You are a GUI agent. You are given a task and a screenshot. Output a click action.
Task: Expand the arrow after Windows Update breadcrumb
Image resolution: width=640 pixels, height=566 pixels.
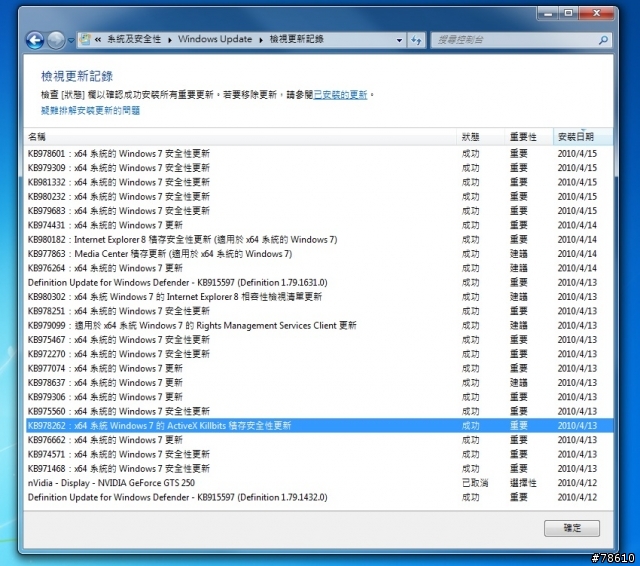coord(261,40)
